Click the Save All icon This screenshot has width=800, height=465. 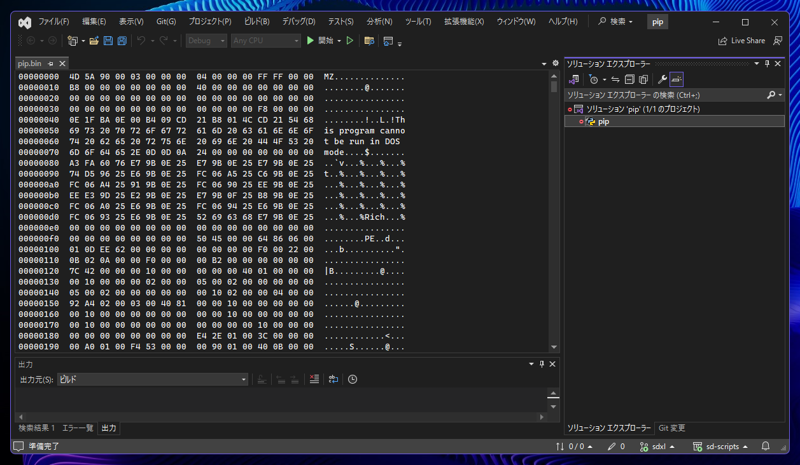coord(122,40)
